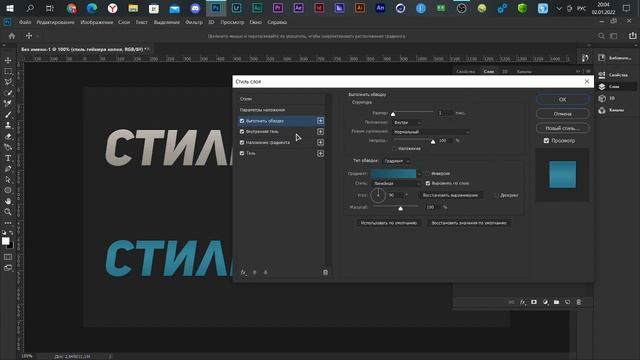Image resolution: width=640 pixels, height=360 pixels.
Task: Click the stroke opacity value field
Action: click(x=445, y=140)
